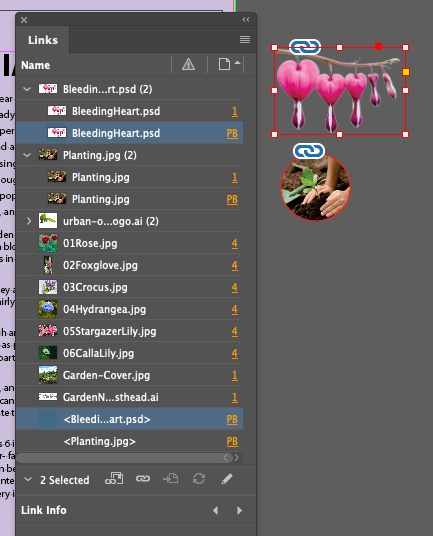The height and width of the screenshot is (536, 433).
Task: Click the 01Rose.jpg thumbnail
Action: [48, 243]
